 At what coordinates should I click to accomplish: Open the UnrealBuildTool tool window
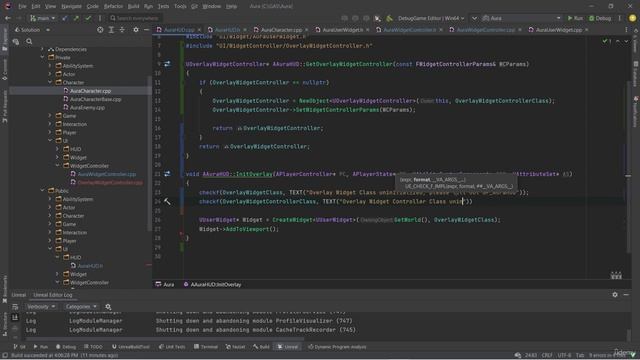click(x=131, y=347)
